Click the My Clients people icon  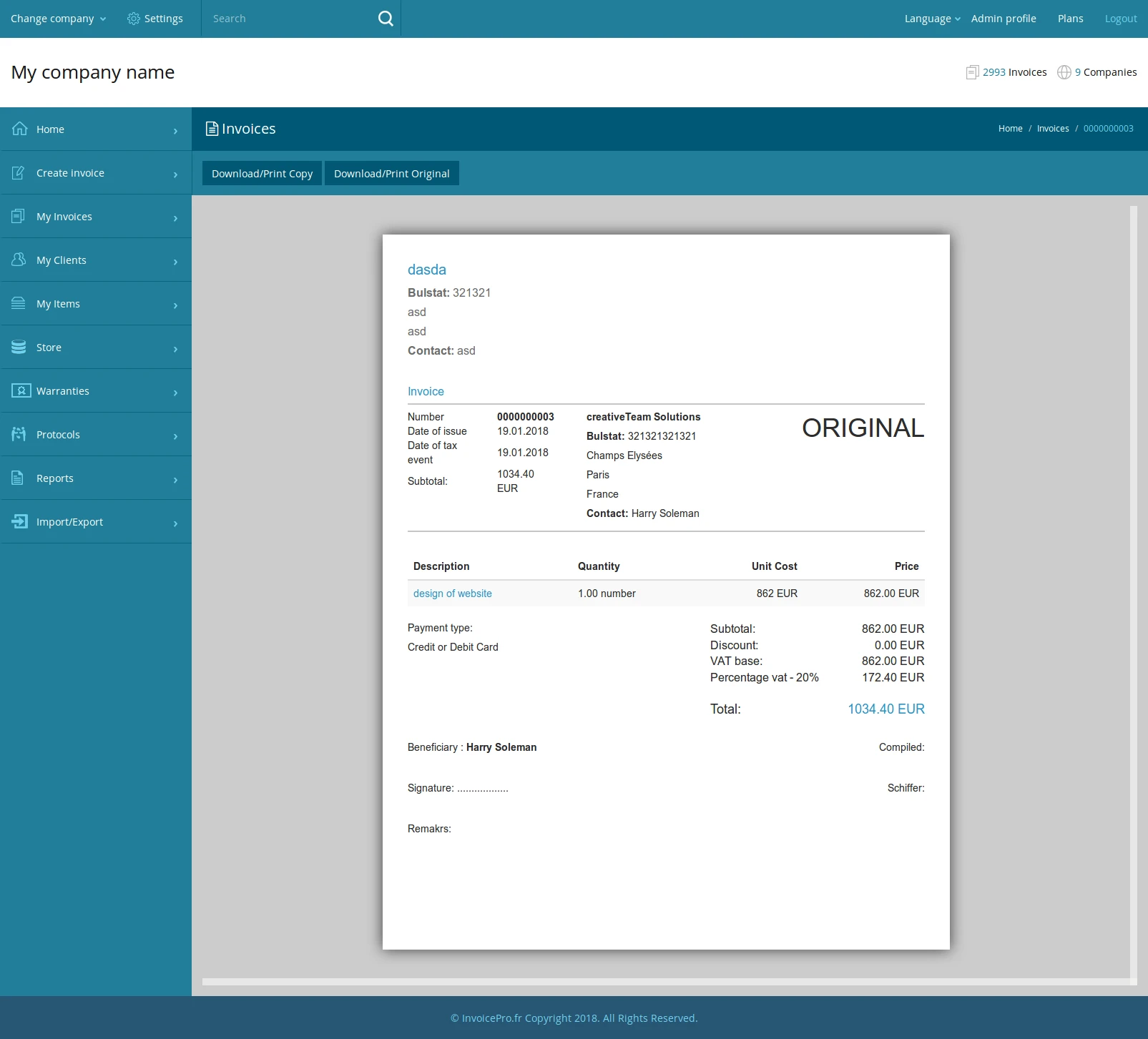[x=19, y=260]
